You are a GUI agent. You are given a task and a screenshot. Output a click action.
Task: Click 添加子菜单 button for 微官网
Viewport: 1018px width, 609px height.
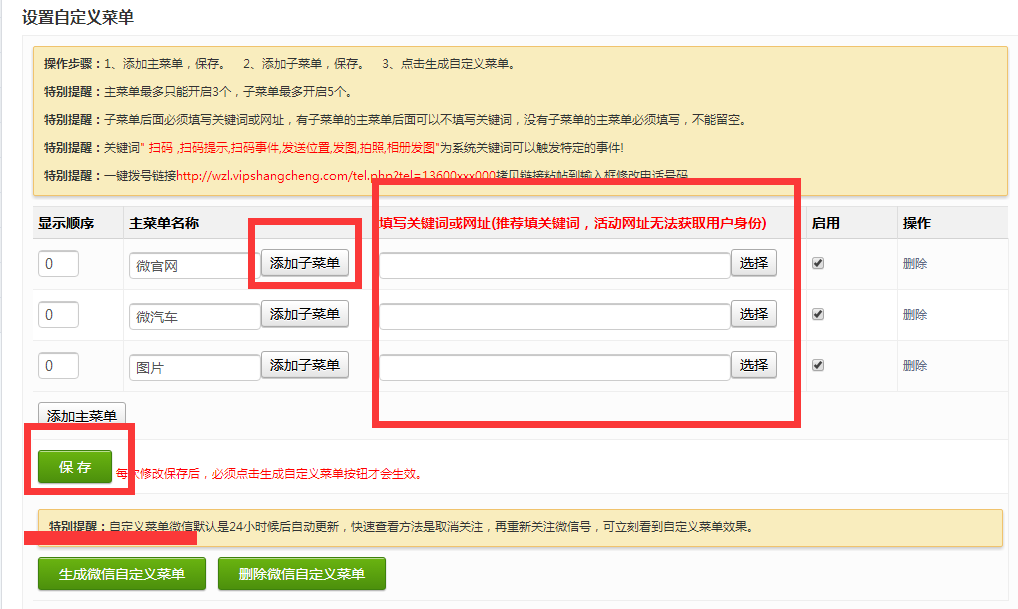point(305,264)
